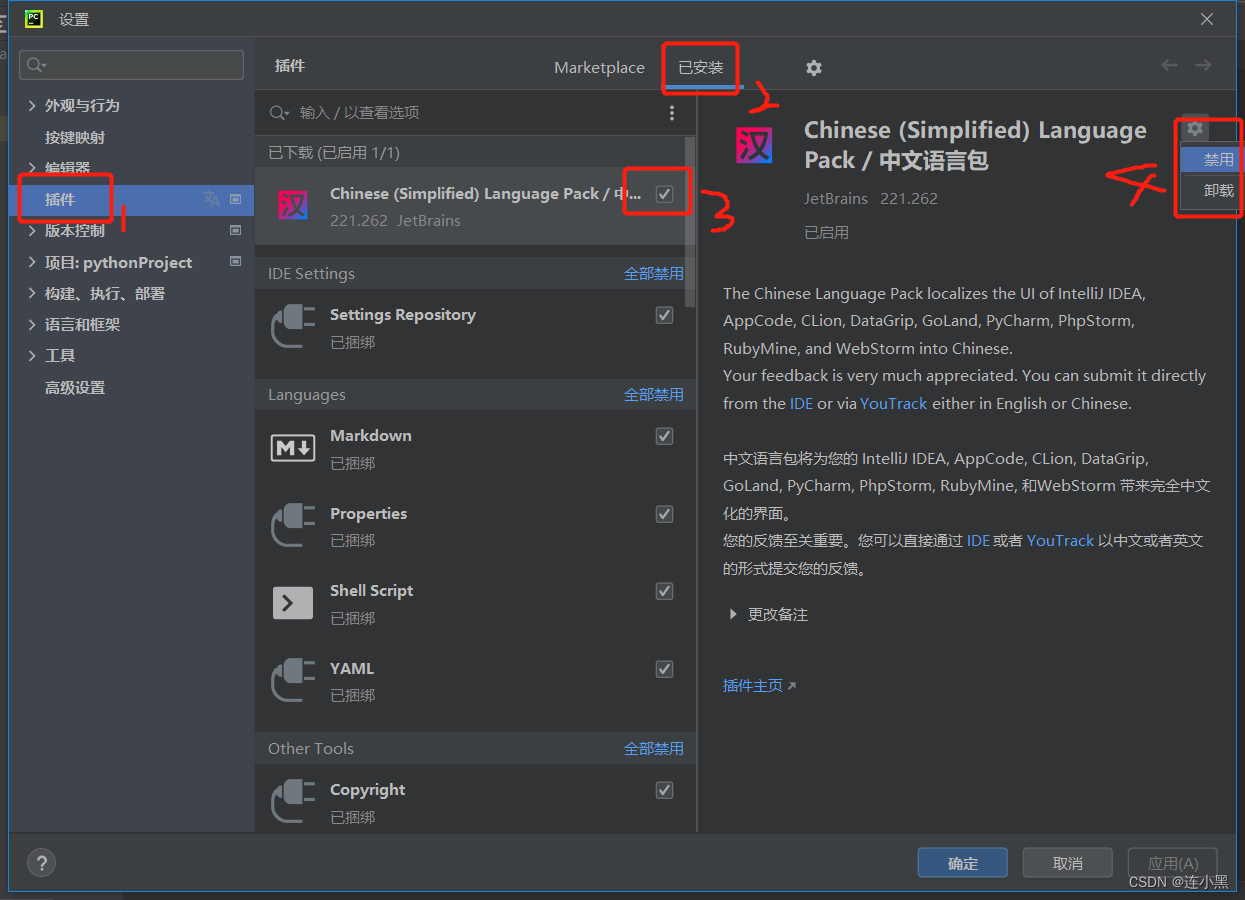This screenshot has height=900, width=1245.
Task: Click the '已下载 (已启用 1/1)' header
Action: point(334,152)
